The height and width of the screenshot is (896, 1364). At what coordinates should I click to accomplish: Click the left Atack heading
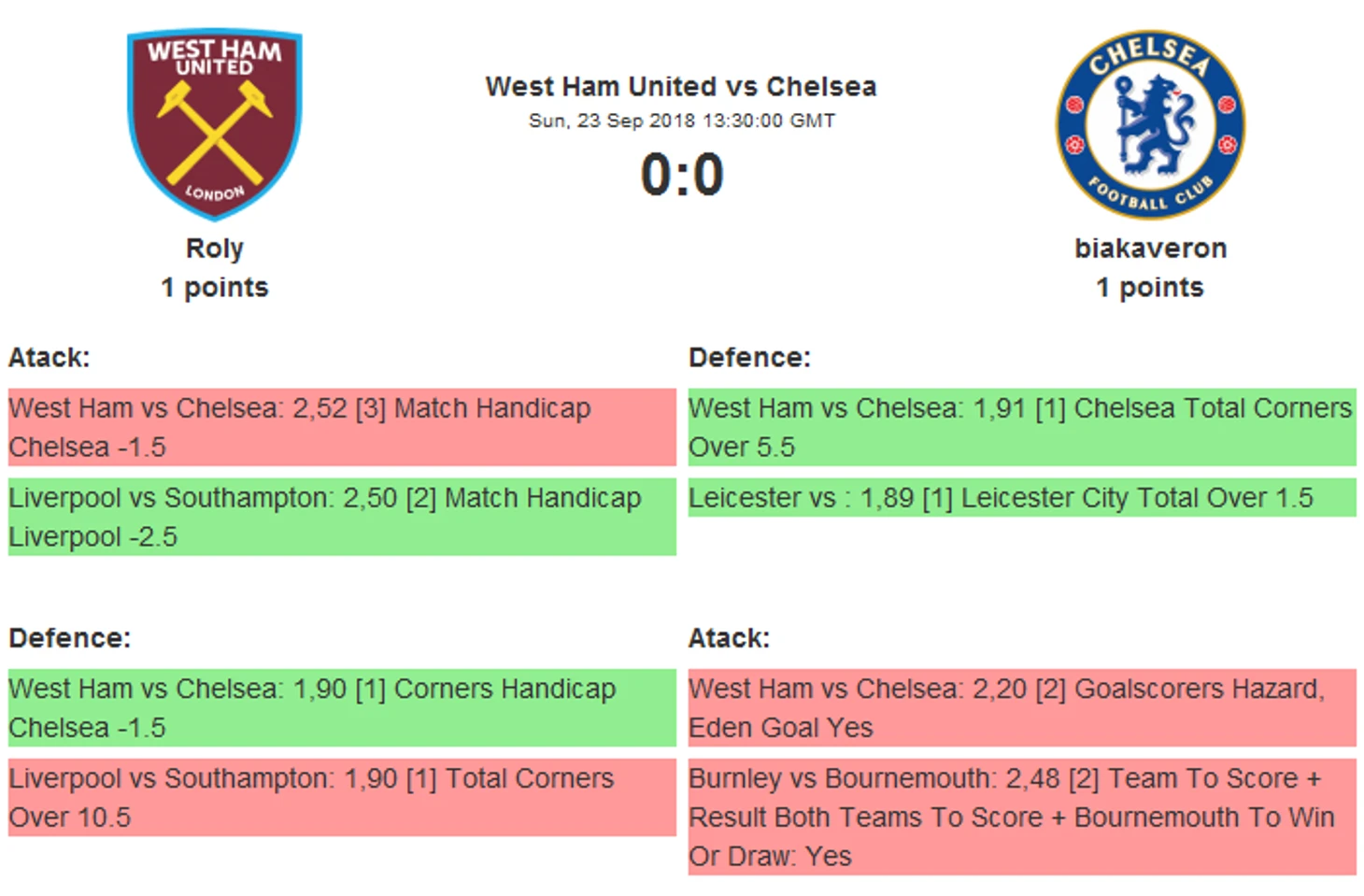(x=50, y=358)
